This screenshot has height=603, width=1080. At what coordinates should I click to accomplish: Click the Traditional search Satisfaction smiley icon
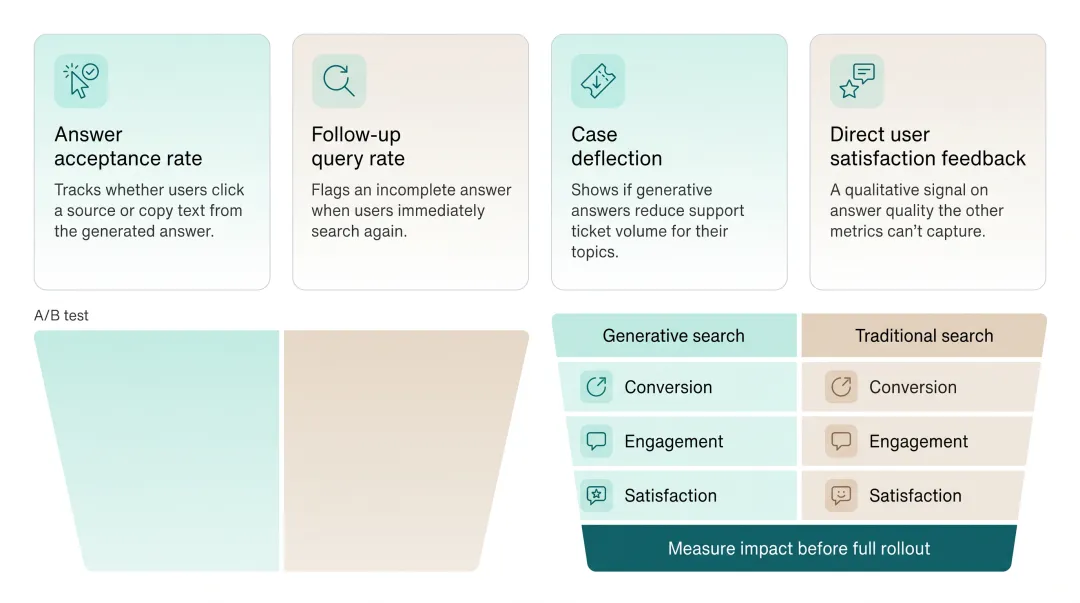coord(841,495)
